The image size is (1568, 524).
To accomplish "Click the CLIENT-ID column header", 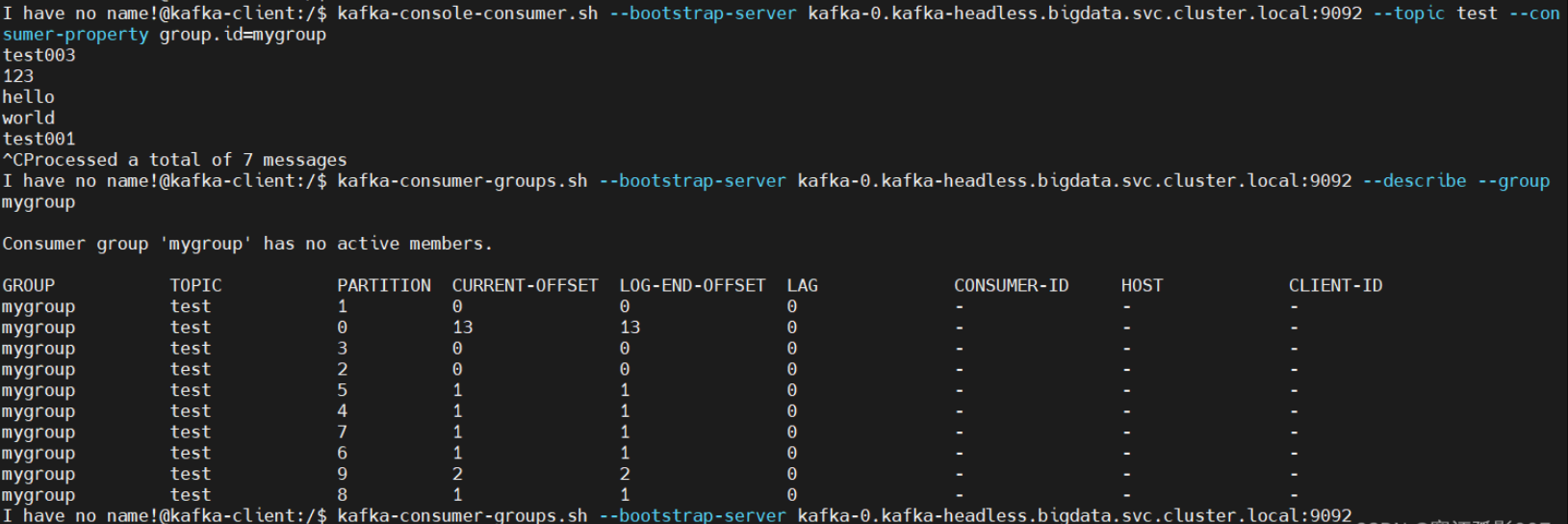I will [1335, 286].
